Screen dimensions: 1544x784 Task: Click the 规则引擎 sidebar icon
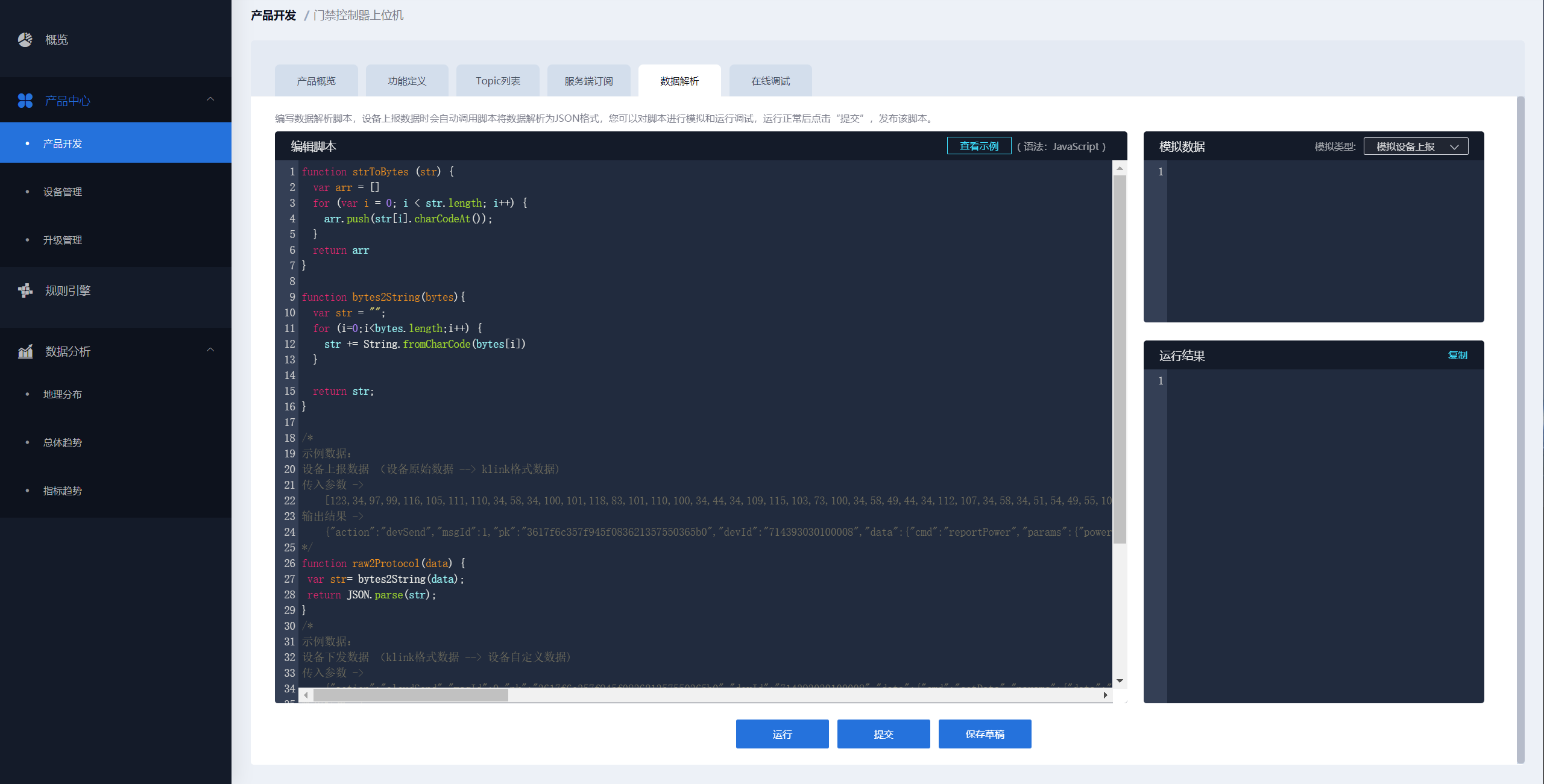(25, 290)
